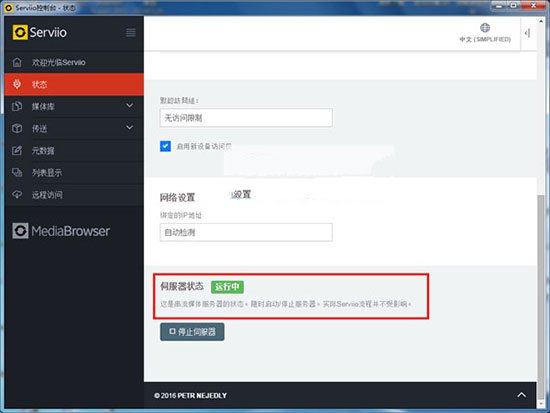Image resolution: width=550 pixels, height=413 pixels.
Task: Click the MediaBrowser logo icon
Action: click(x=20, y=231)
